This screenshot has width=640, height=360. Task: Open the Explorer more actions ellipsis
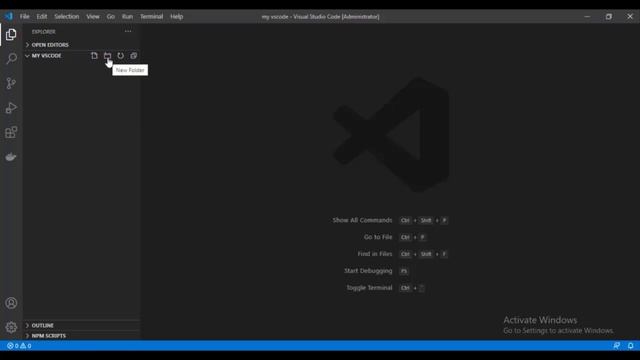[128, 31]
